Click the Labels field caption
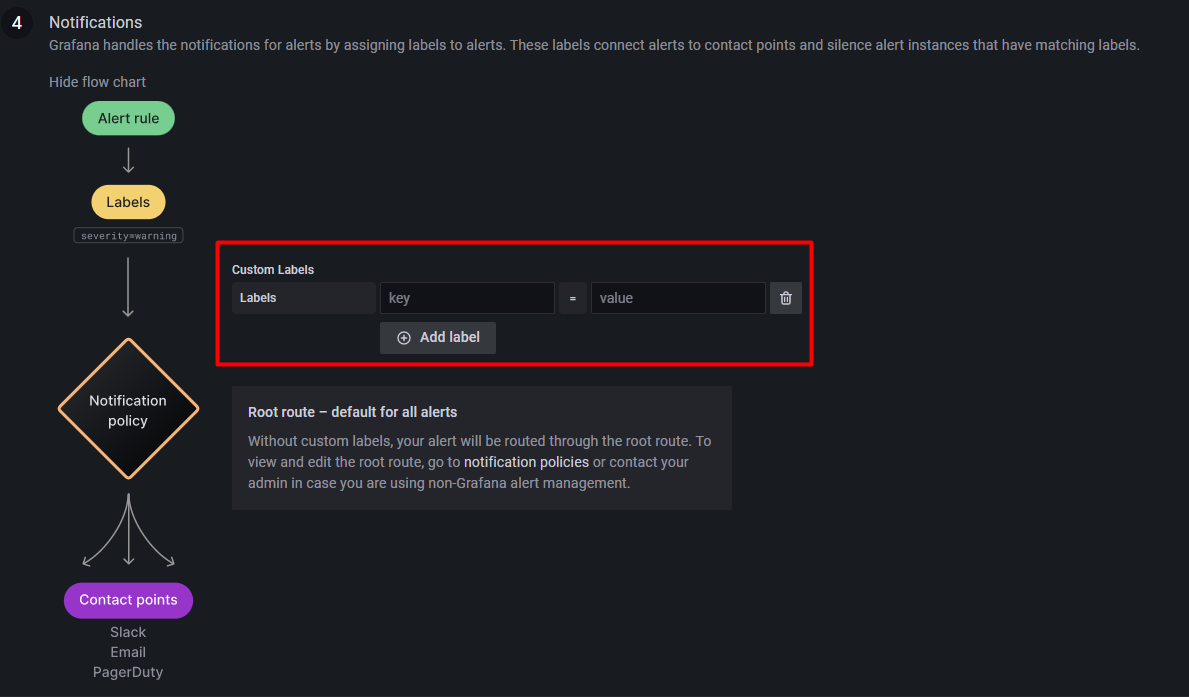Screen dimensions: 1189x697 click(258, 298)
